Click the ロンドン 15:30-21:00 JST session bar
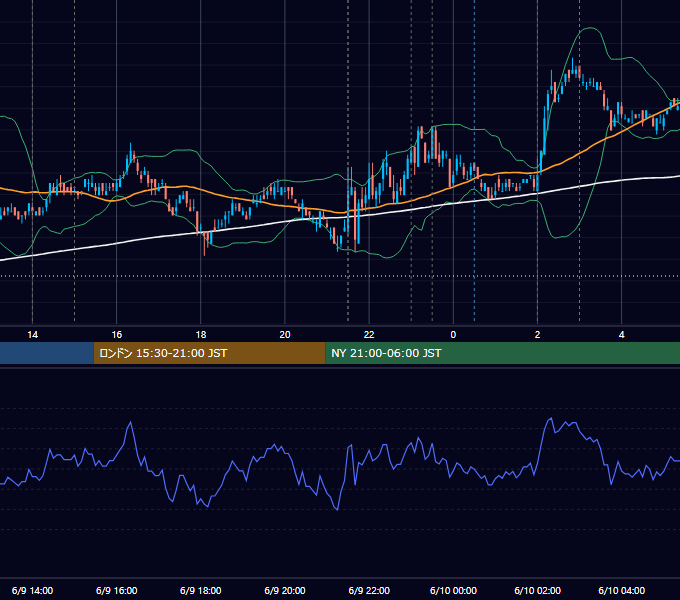Image resolution: width=680 pixels, height=600 pixels. point(209,353)
